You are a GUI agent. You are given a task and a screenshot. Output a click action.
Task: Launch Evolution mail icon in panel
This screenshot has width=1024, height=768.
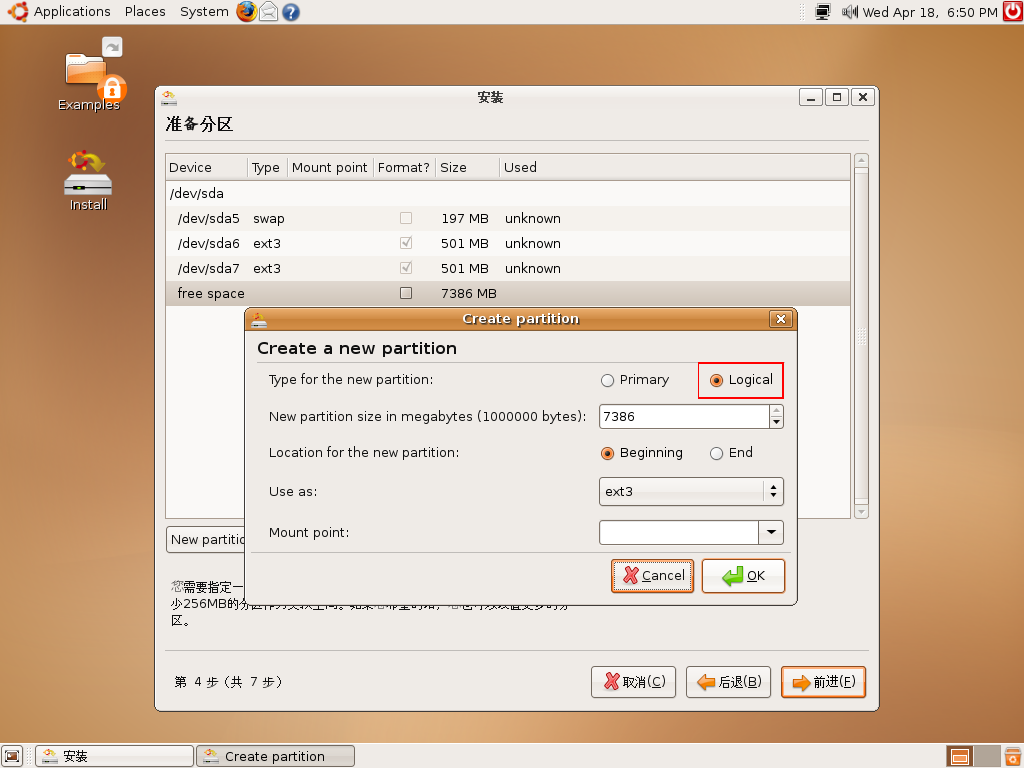pyautogui.click(x=268, y=12)
